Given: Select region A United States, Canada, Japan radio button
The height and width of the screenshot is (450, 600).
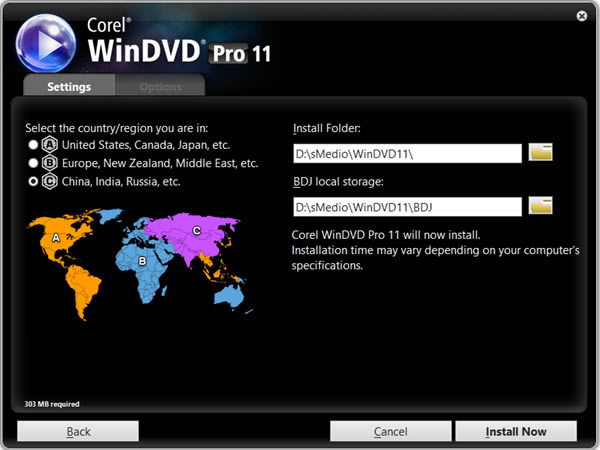Looking at the screenshot, I should (33, 145).
